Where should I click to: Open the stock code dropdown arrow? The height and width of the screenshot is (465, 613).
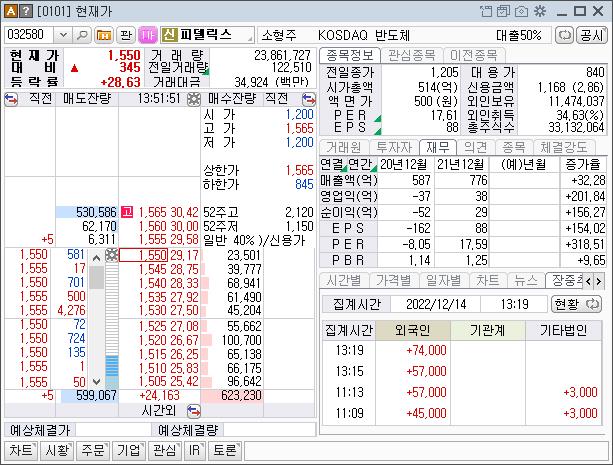point(63,35)
